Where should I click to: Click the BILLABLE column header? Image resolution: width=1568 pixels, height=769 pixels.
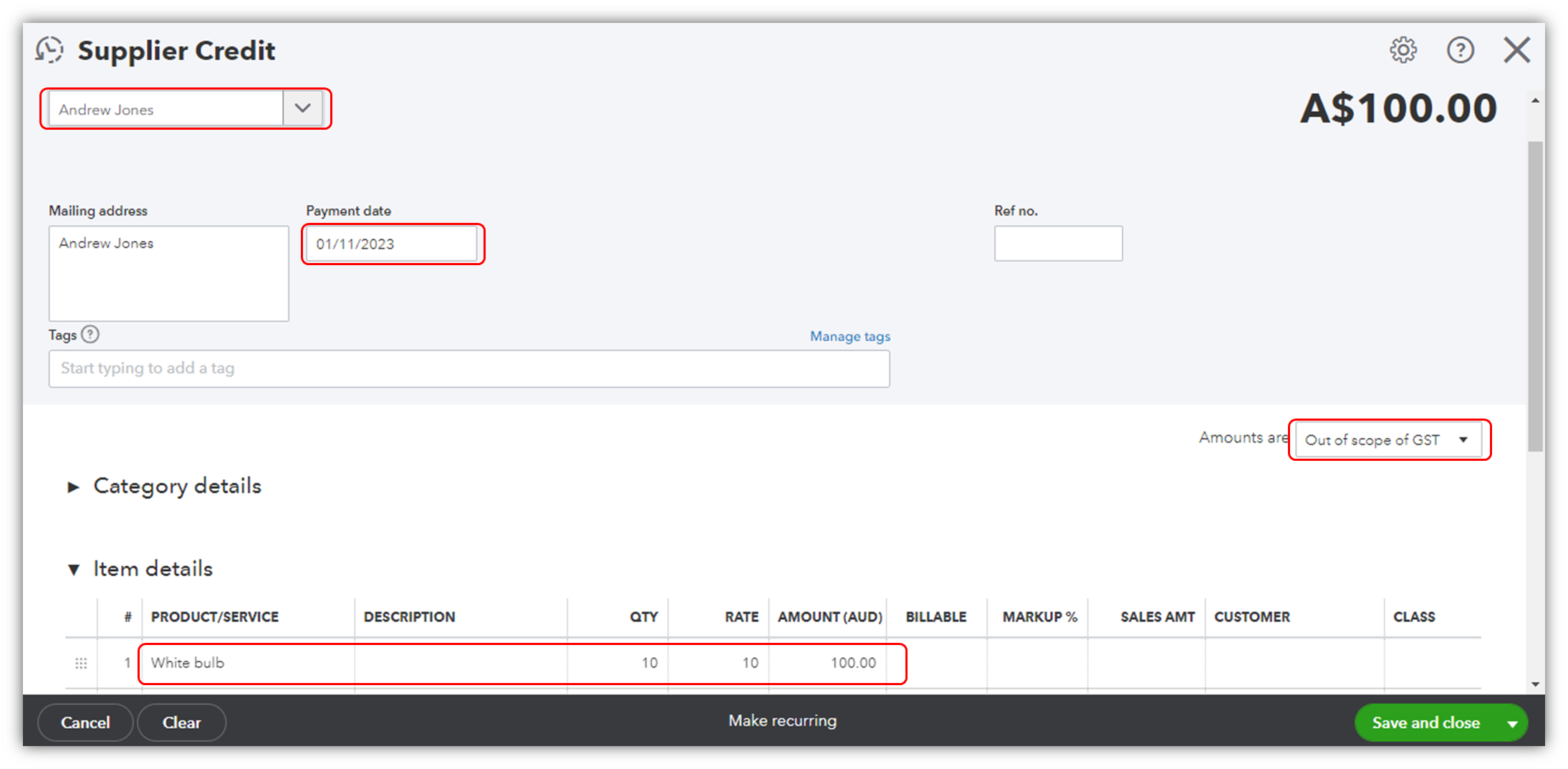click(936, 617)
